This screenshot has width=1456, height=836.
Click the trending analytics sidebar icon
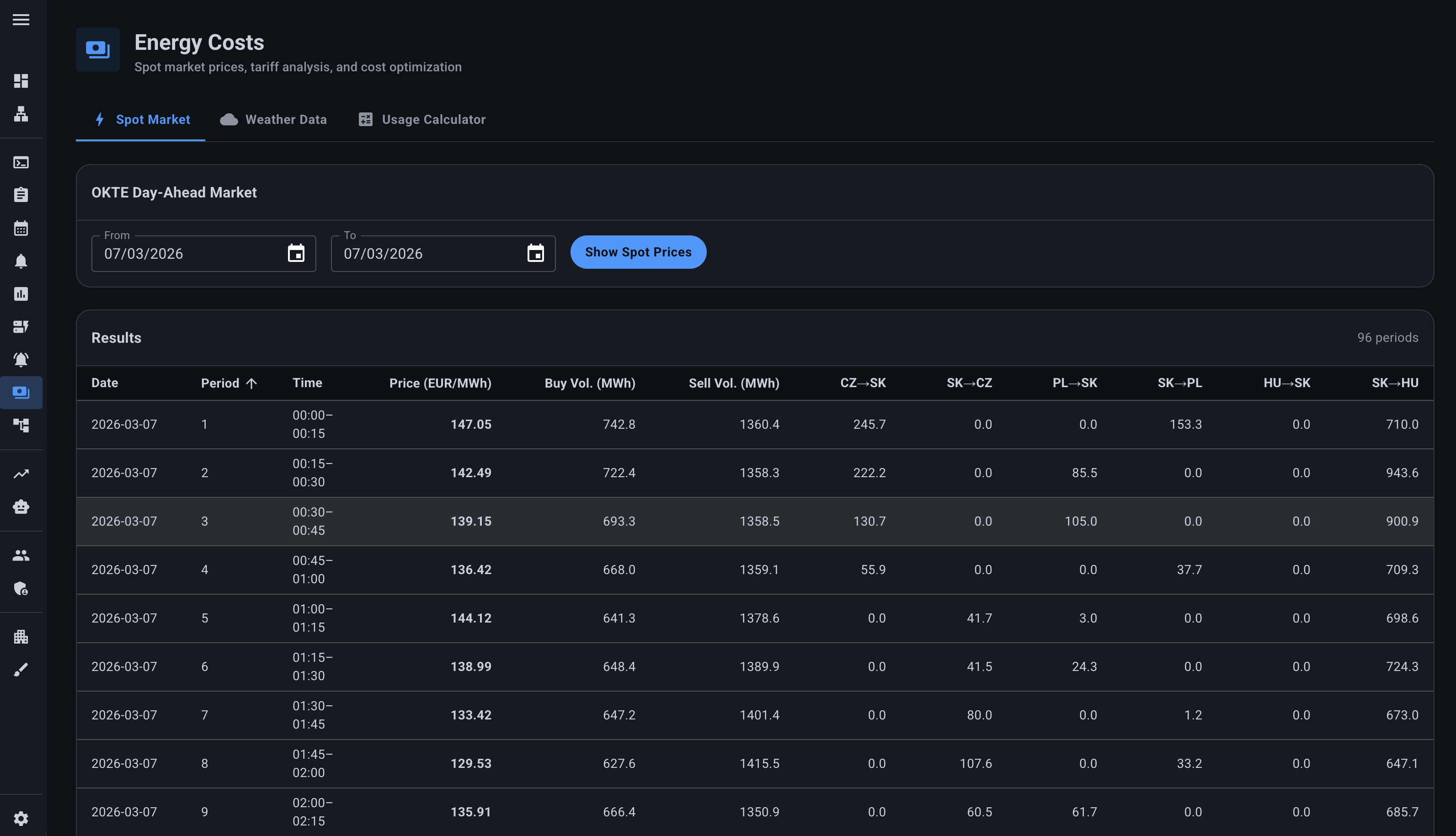tap(21, 474)
